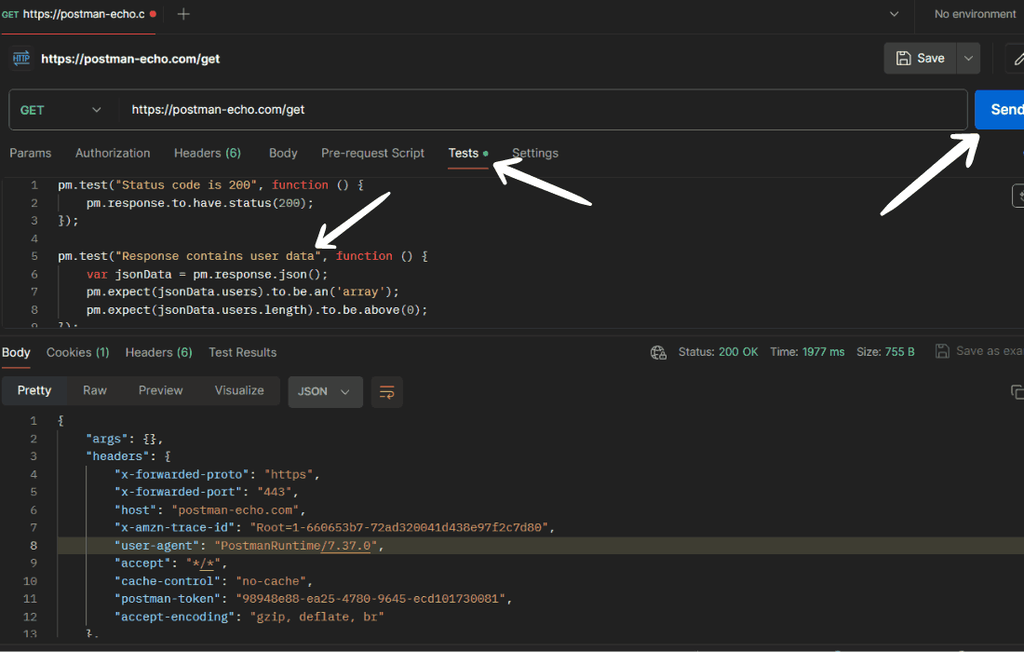Open the Pre-request Script tab
The height and width of the screenshot is (652, 1024).
point(372,153)
